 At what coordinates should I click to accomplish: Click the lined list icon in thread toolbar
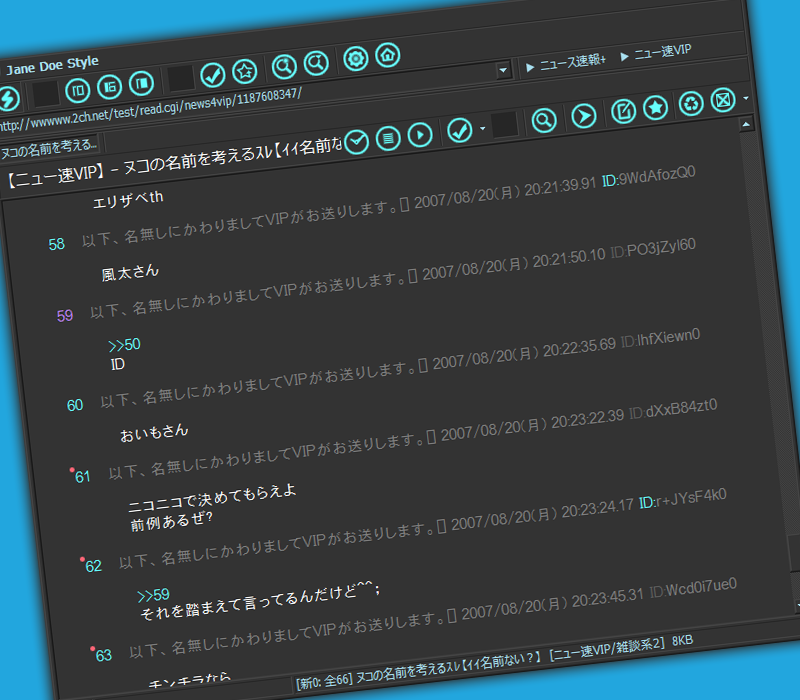click(389, 138)
